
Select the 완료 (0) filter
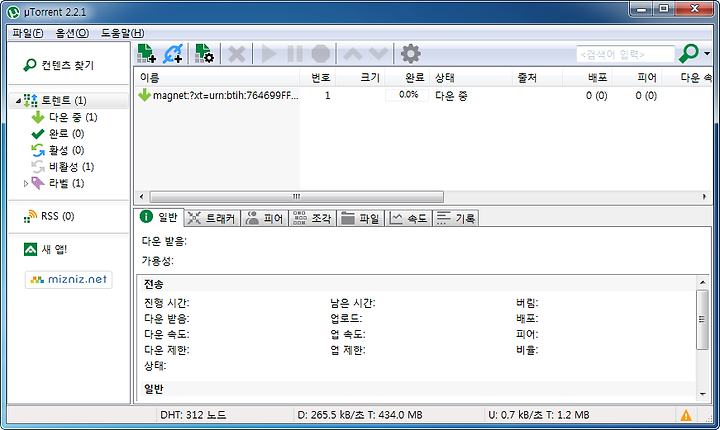[x=58, y=134]
